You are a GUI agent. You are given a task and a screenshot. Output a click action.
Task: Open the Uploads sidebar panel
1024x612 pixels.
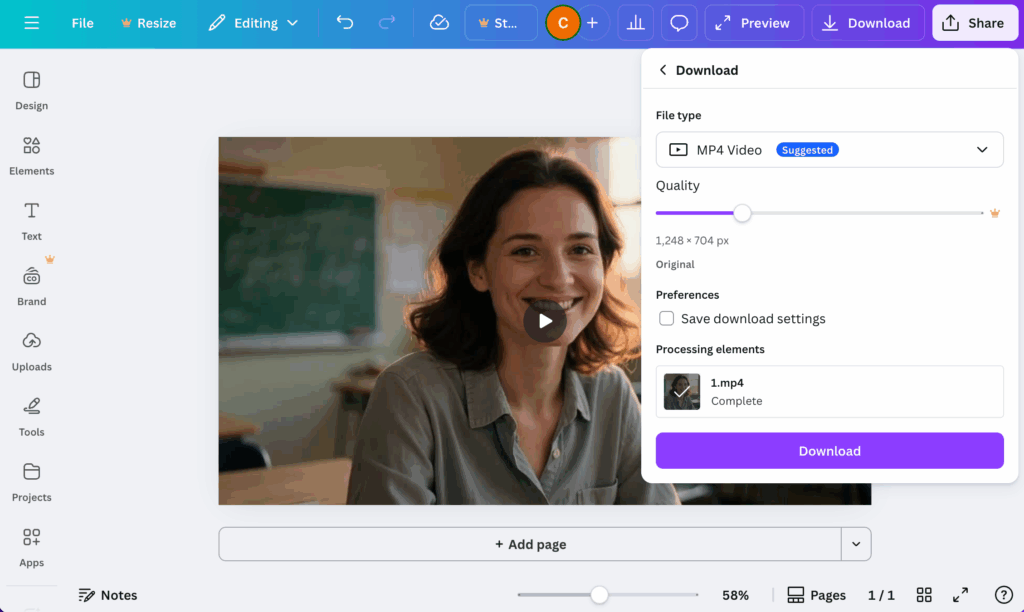pyautogui.click(x=31, y=351)
